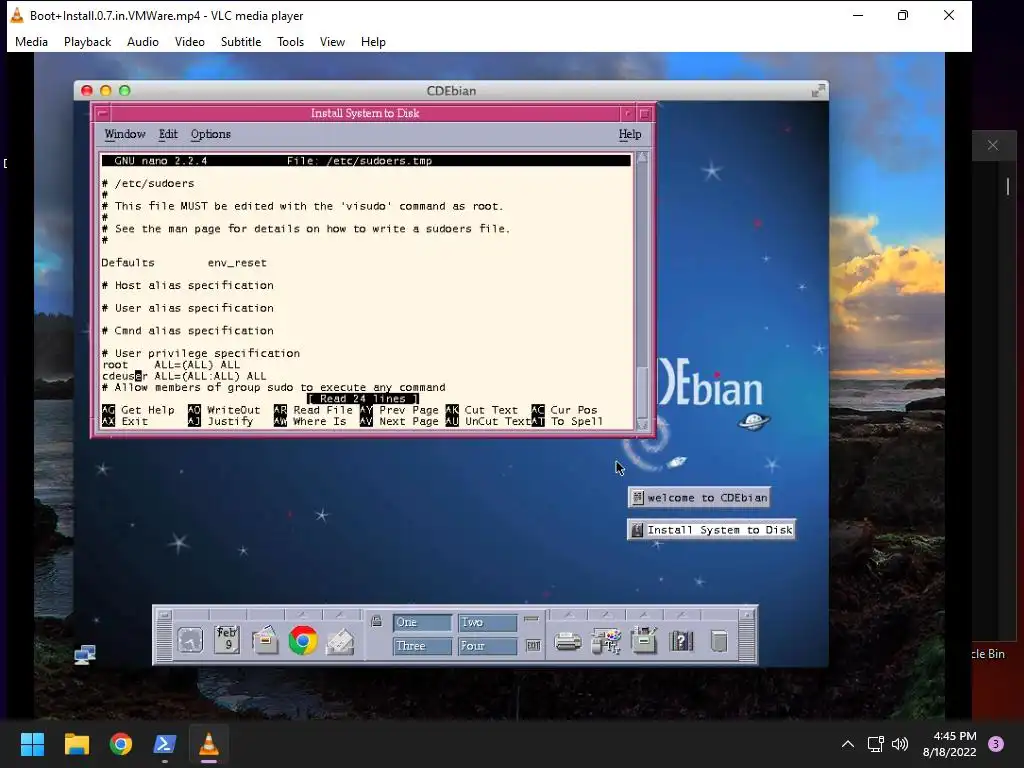Click the EXIT button in CDE panel
The width and height of the screenshot is (1024, 768).
534,645
